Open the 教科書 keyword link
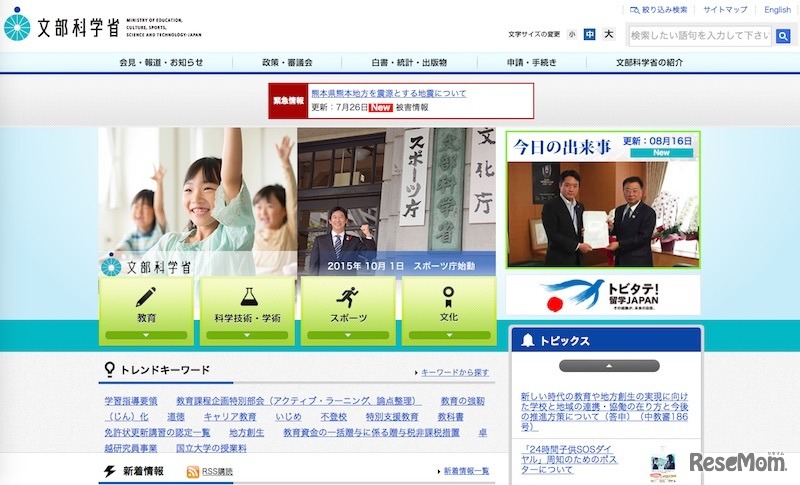Viewport: 800px width, 485px height. (451, 417)
